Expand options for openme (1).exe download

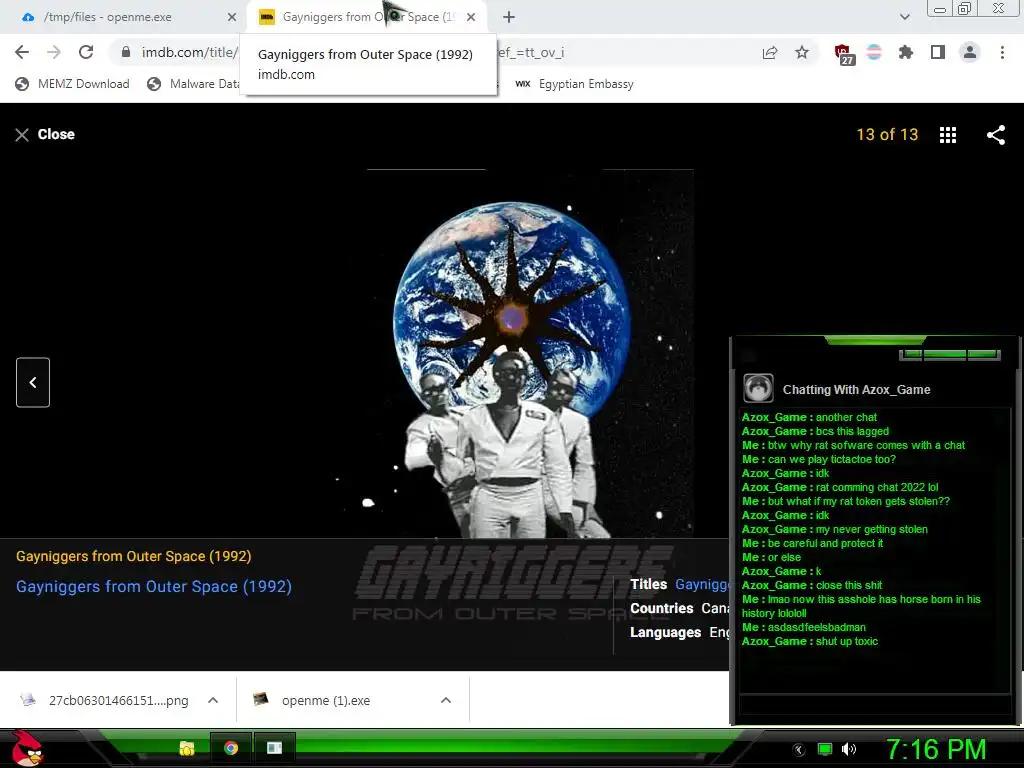[446, 700]
